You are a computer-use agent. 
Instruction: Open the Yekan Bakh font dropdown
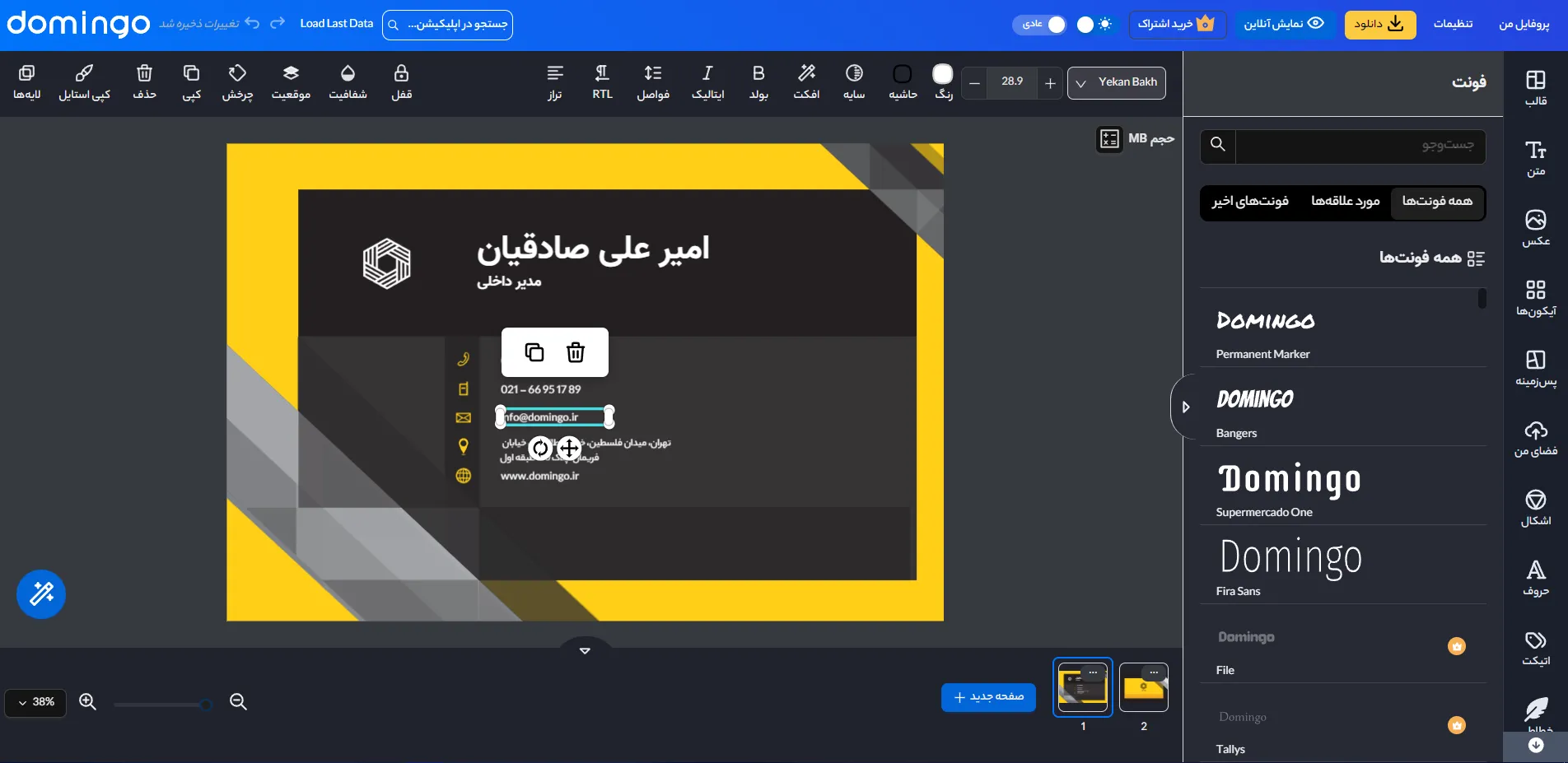(x=1117, y=83)
